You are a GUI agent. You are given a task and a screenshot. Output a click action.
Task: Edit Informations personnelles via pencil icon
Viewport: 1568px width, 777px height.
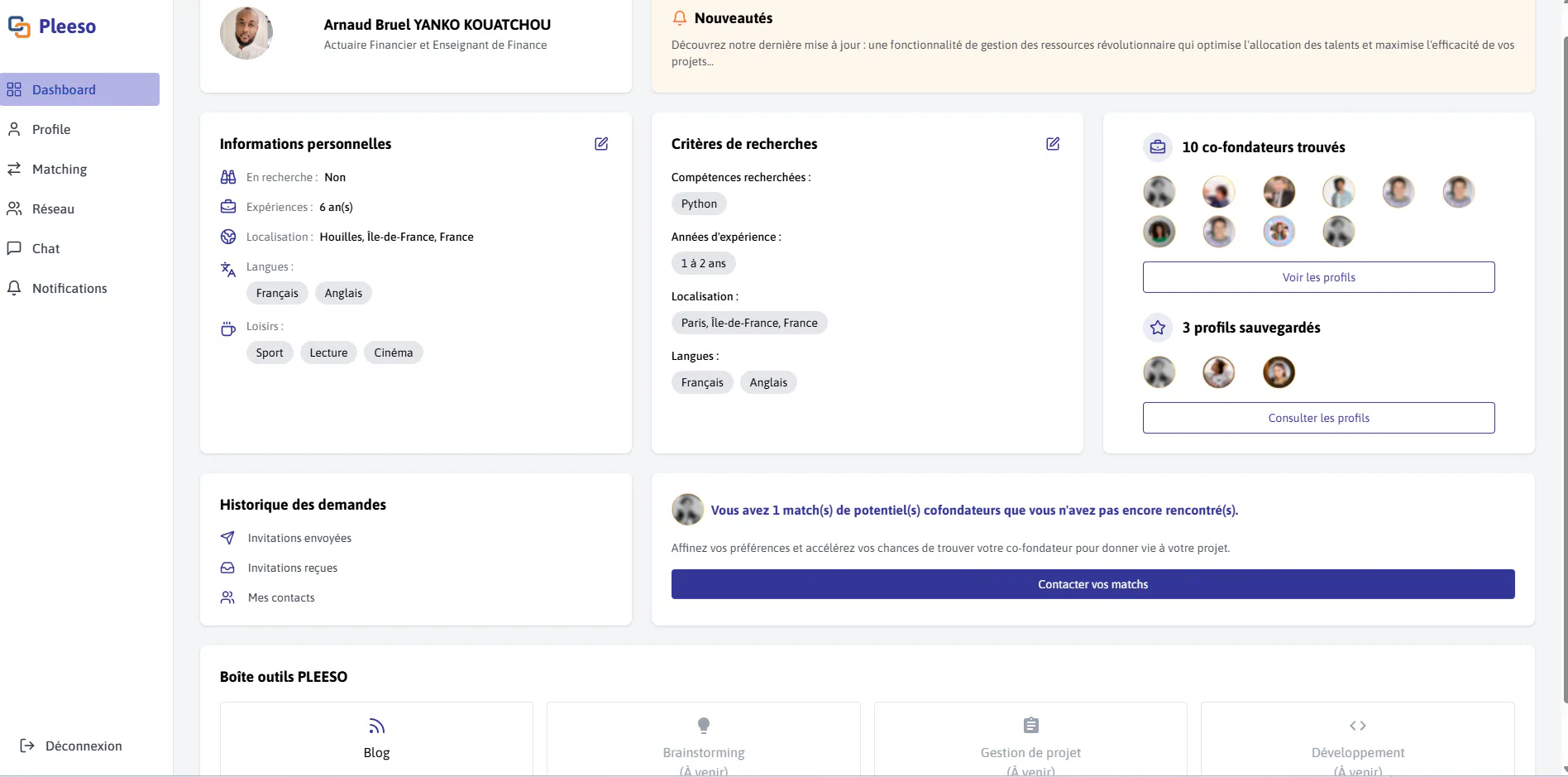pyautogui.click(x=601, y=144)
